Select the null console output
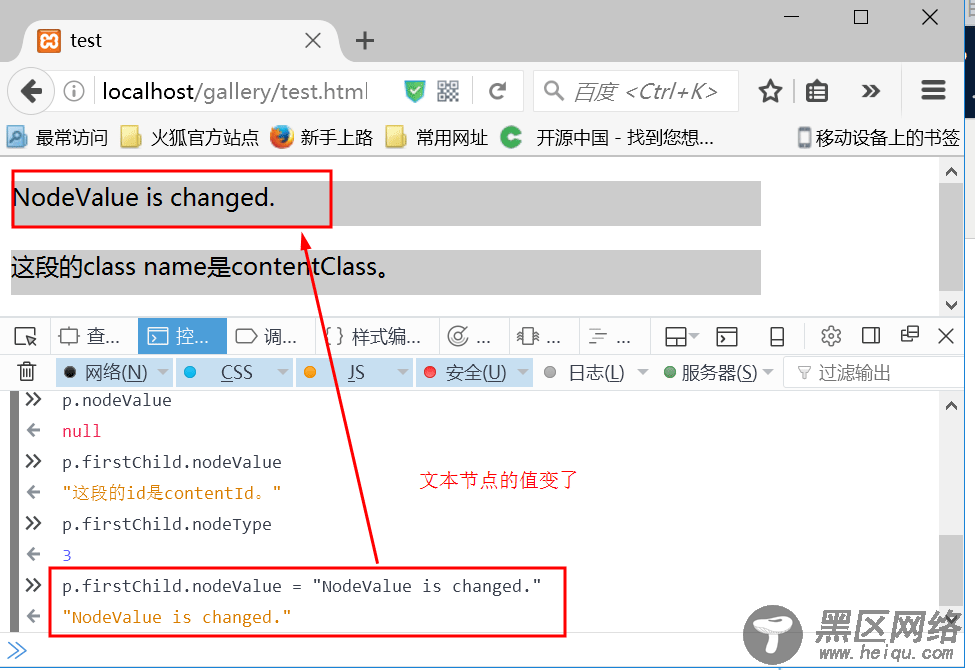975x670 pixels. point(81,431)
